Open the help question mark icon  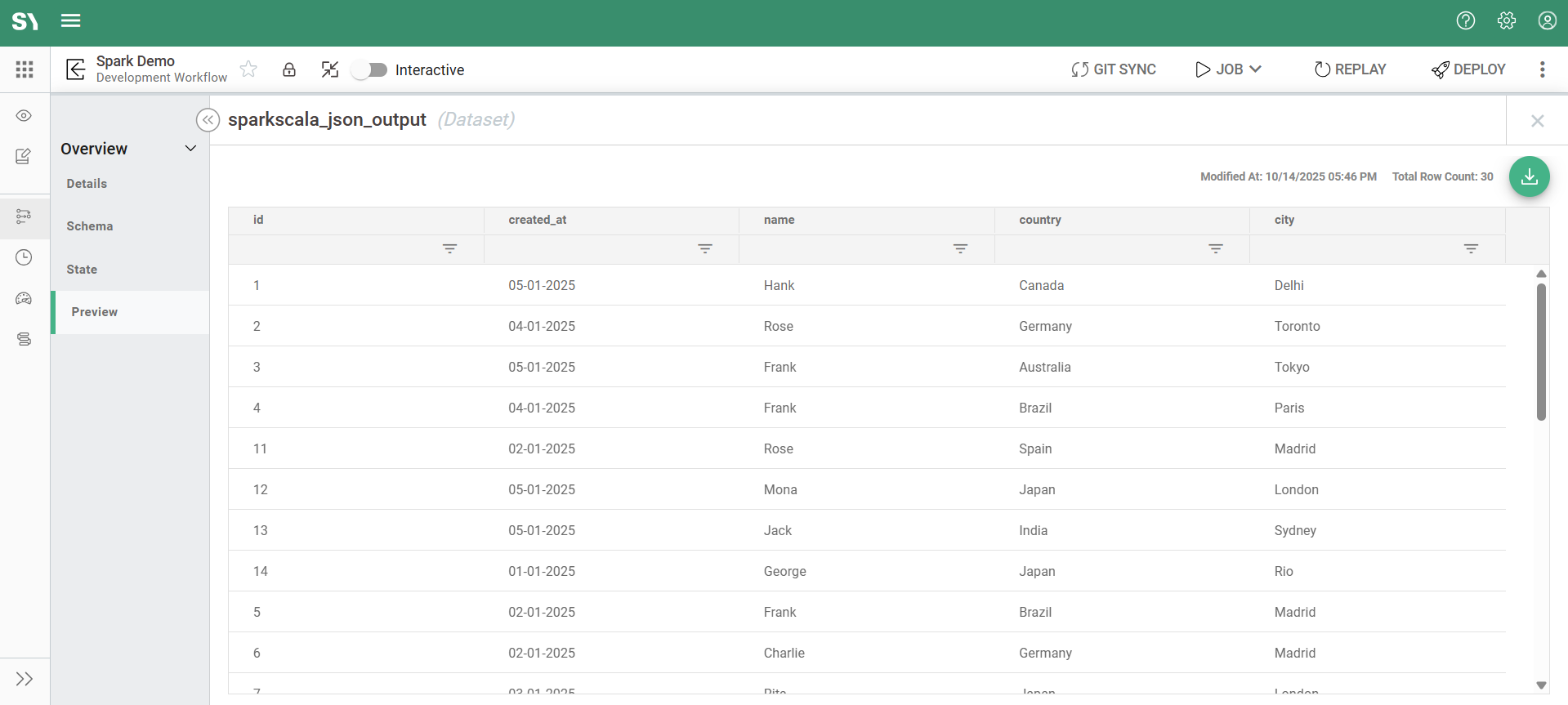tap(1465, 20)
